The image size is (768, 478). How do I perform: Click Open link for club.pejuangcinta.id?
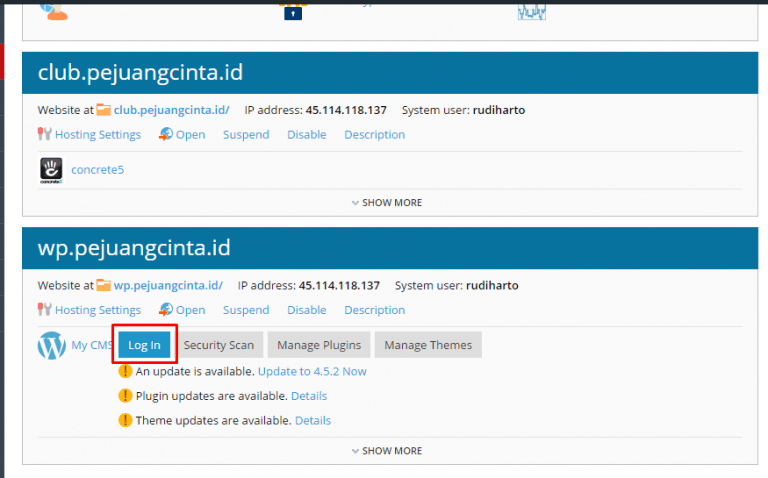[191, 135]
